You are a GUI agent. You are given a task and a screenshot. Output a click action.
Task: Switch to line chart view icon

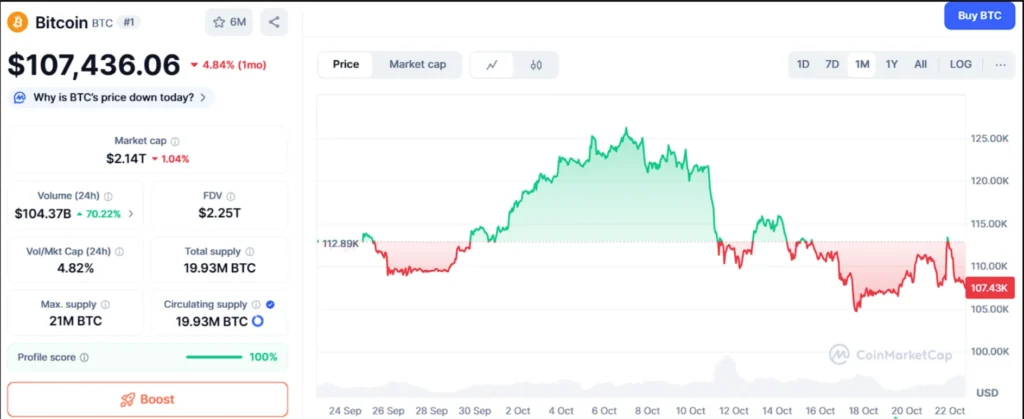pyautogui.click(x=492, y=65)
